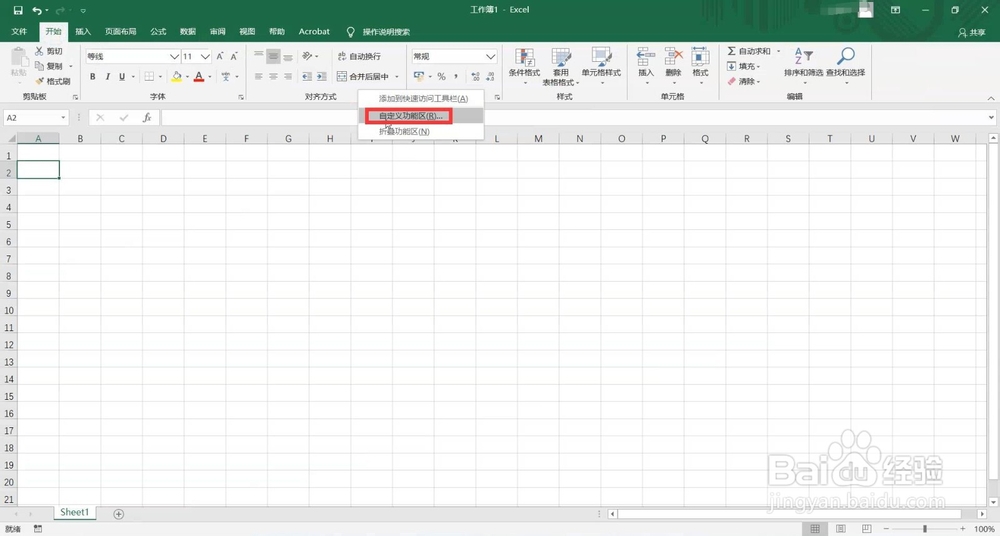The width and height of the screenshot is (1000, 536).
Task: Open Format as Table (套用表格格式)
Action: 561,66
